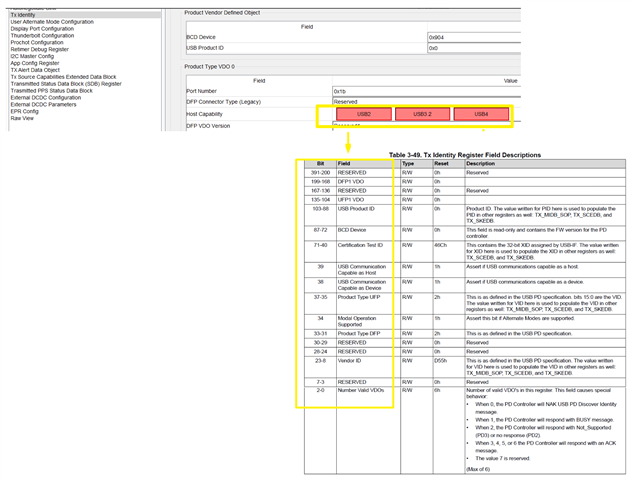Edit the BCD Device value field
The width and height of the screenshot is (633, 480).
click(474, 37)
